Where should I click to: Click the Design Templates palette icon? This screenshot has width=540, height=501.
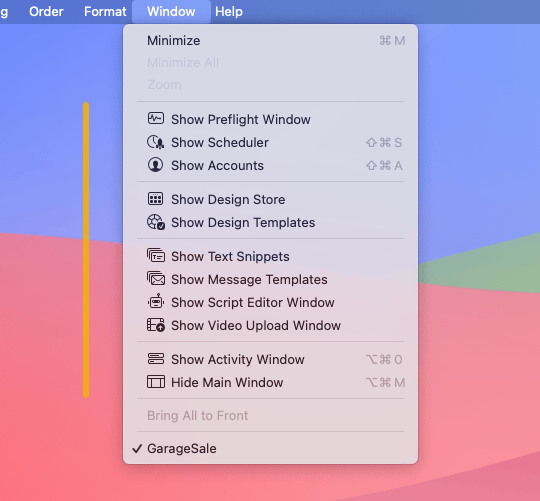[x=156, y=222]
